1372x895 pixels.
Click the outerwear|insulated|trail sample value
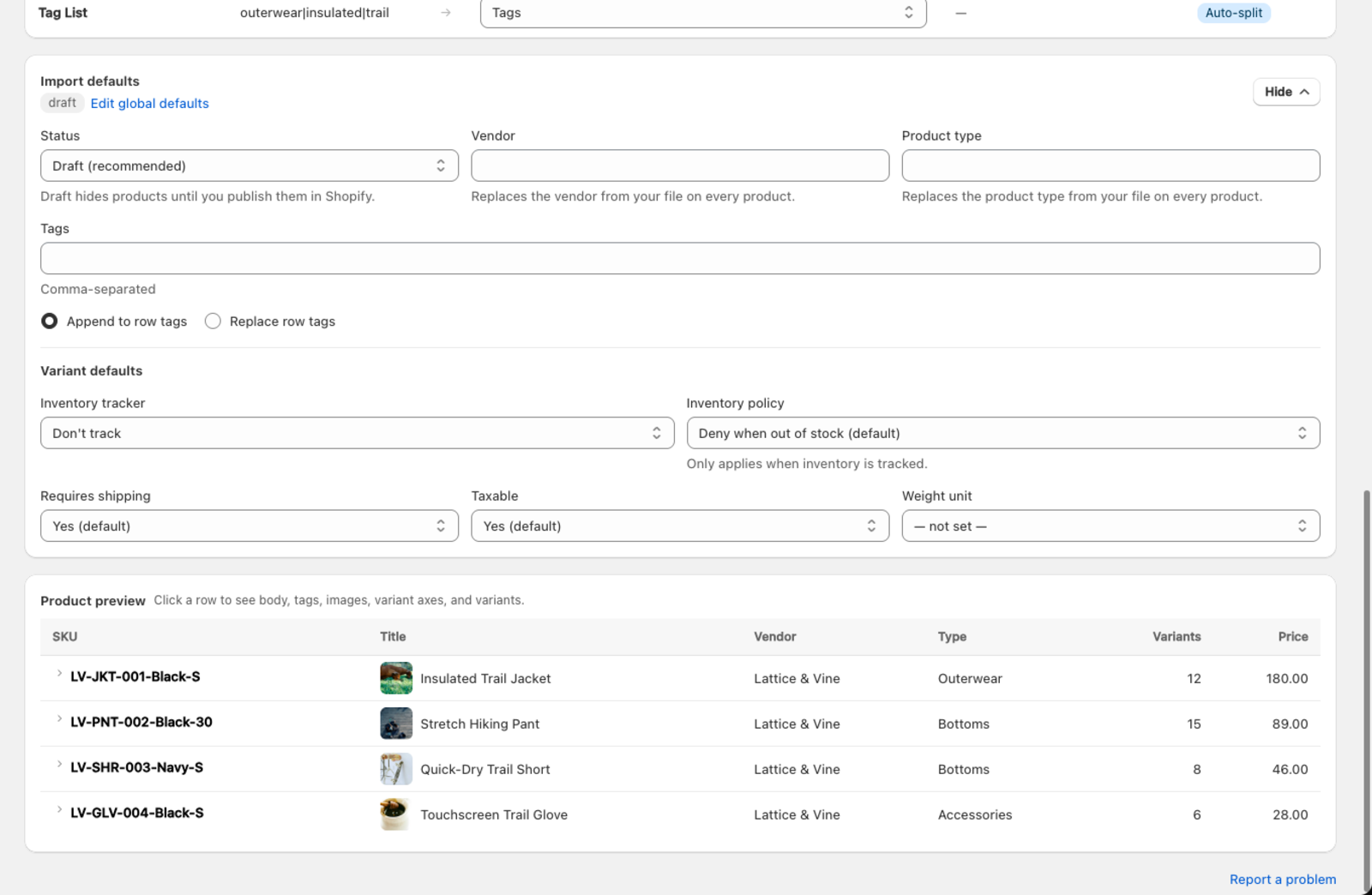315,13
